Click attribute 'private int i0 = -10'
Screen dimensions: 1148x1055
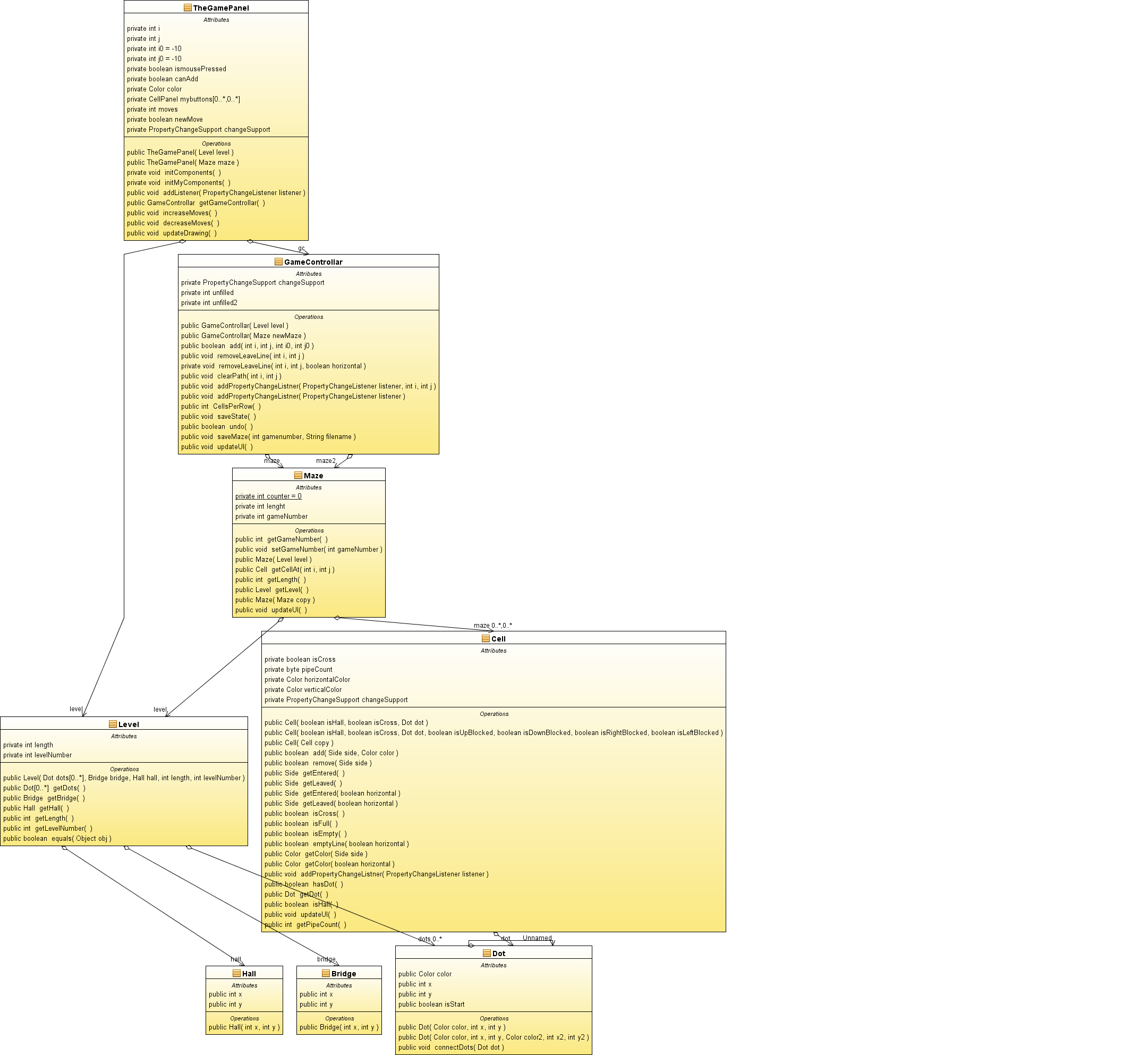[154, 49]
